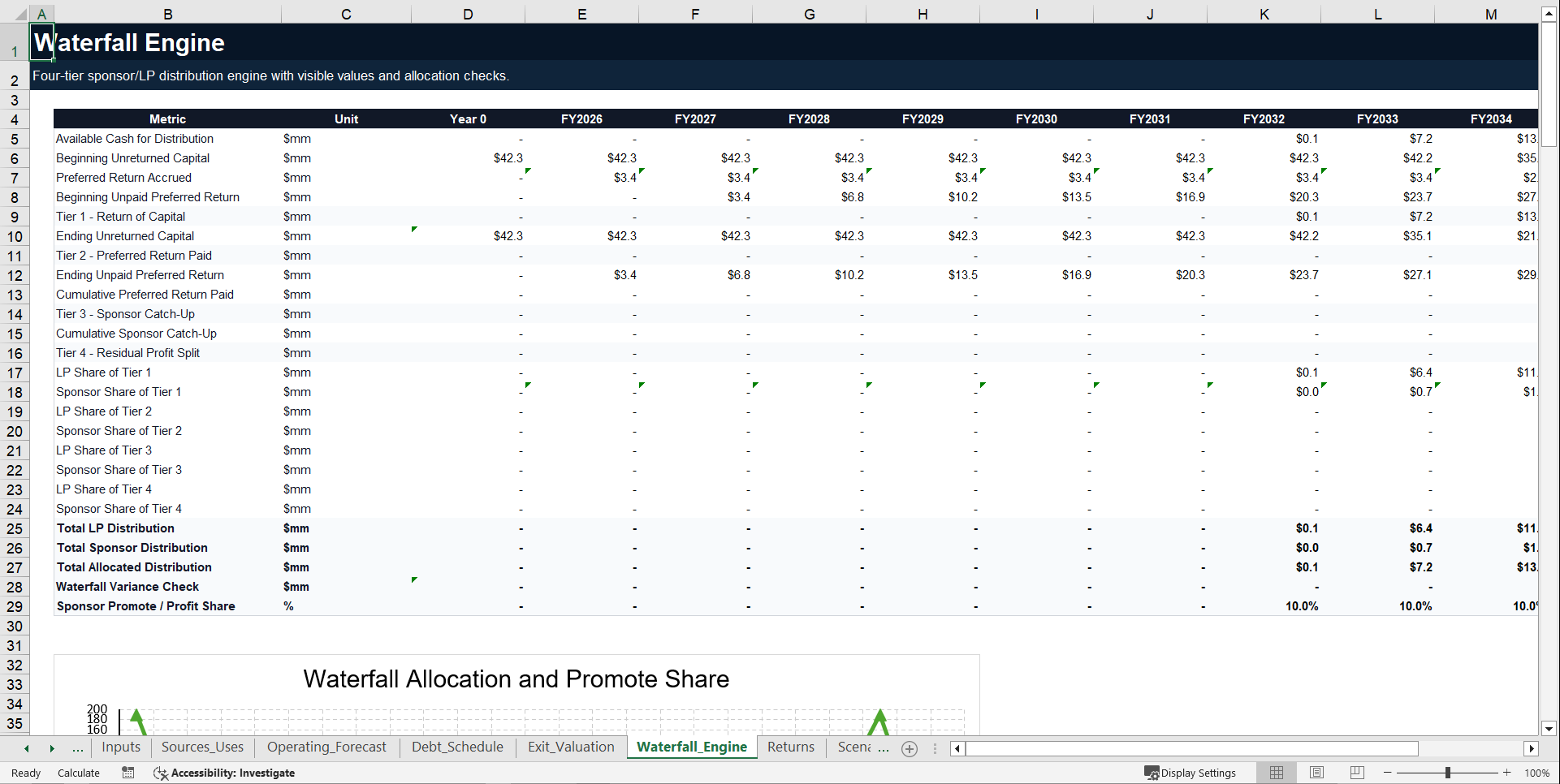Select the Waterfall Engine title cell
Viewport: 1560px width, 784px height.
click(x=41, y=42)
